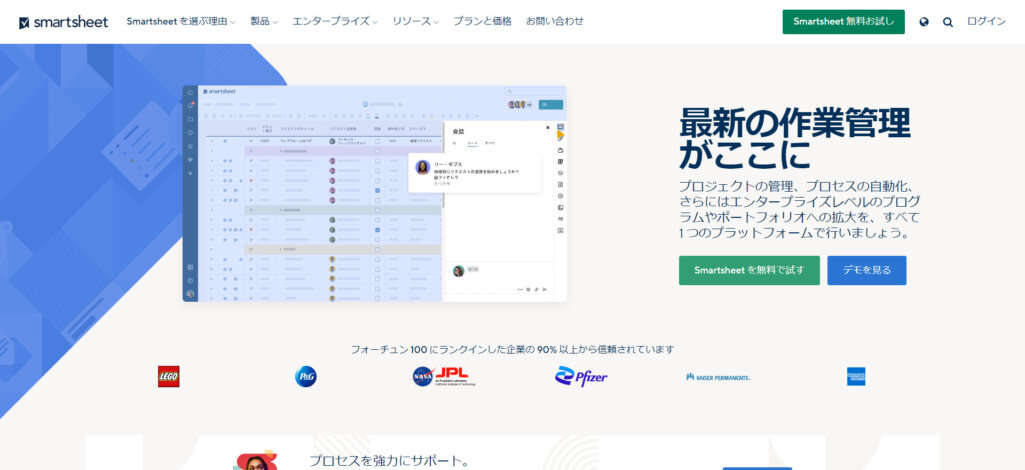Click the 'プロセスを強力にサポート。' heading
This screenshot has width=1025, height=470.
tap(390, 461)
